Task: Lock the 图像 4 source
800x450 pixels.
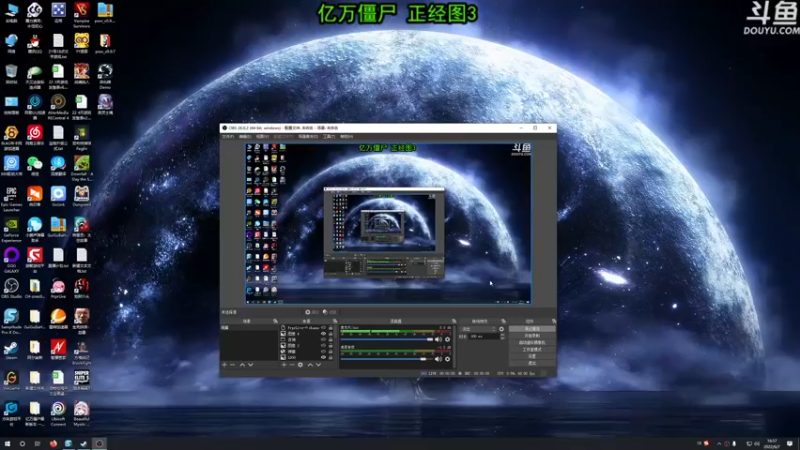Action: [331, 334]
